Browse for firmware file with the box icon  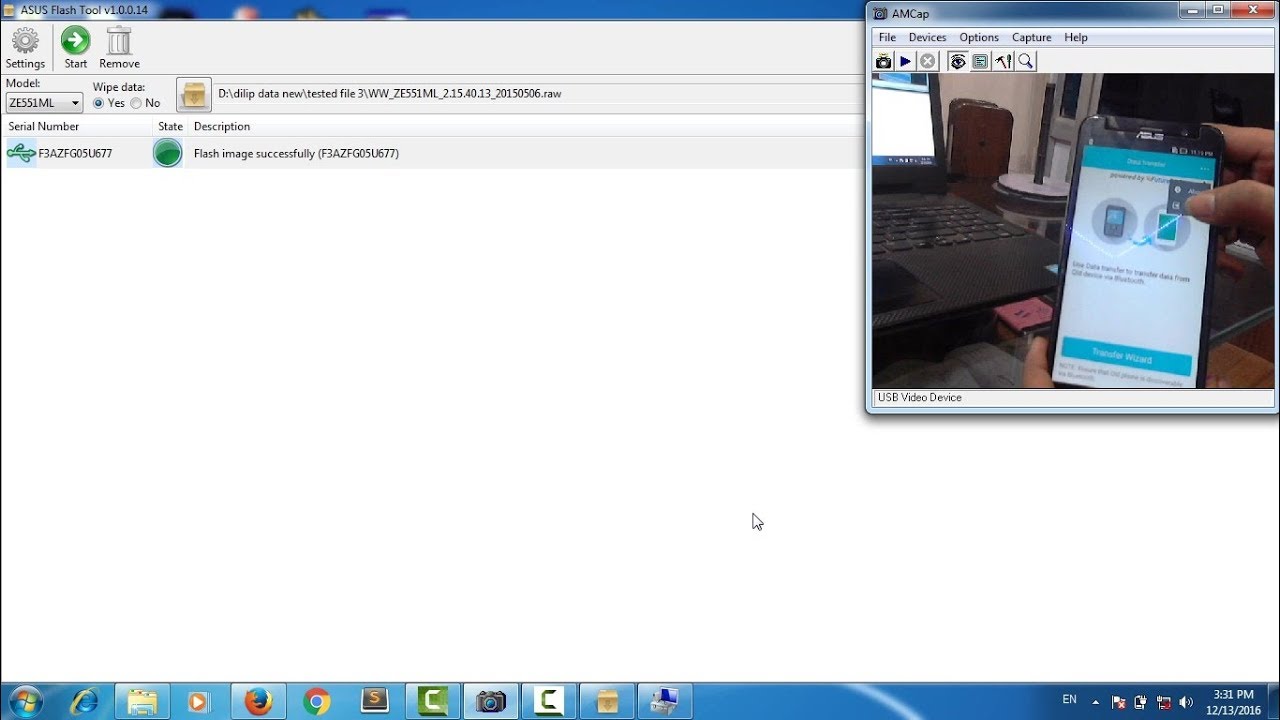click(194, 95)
